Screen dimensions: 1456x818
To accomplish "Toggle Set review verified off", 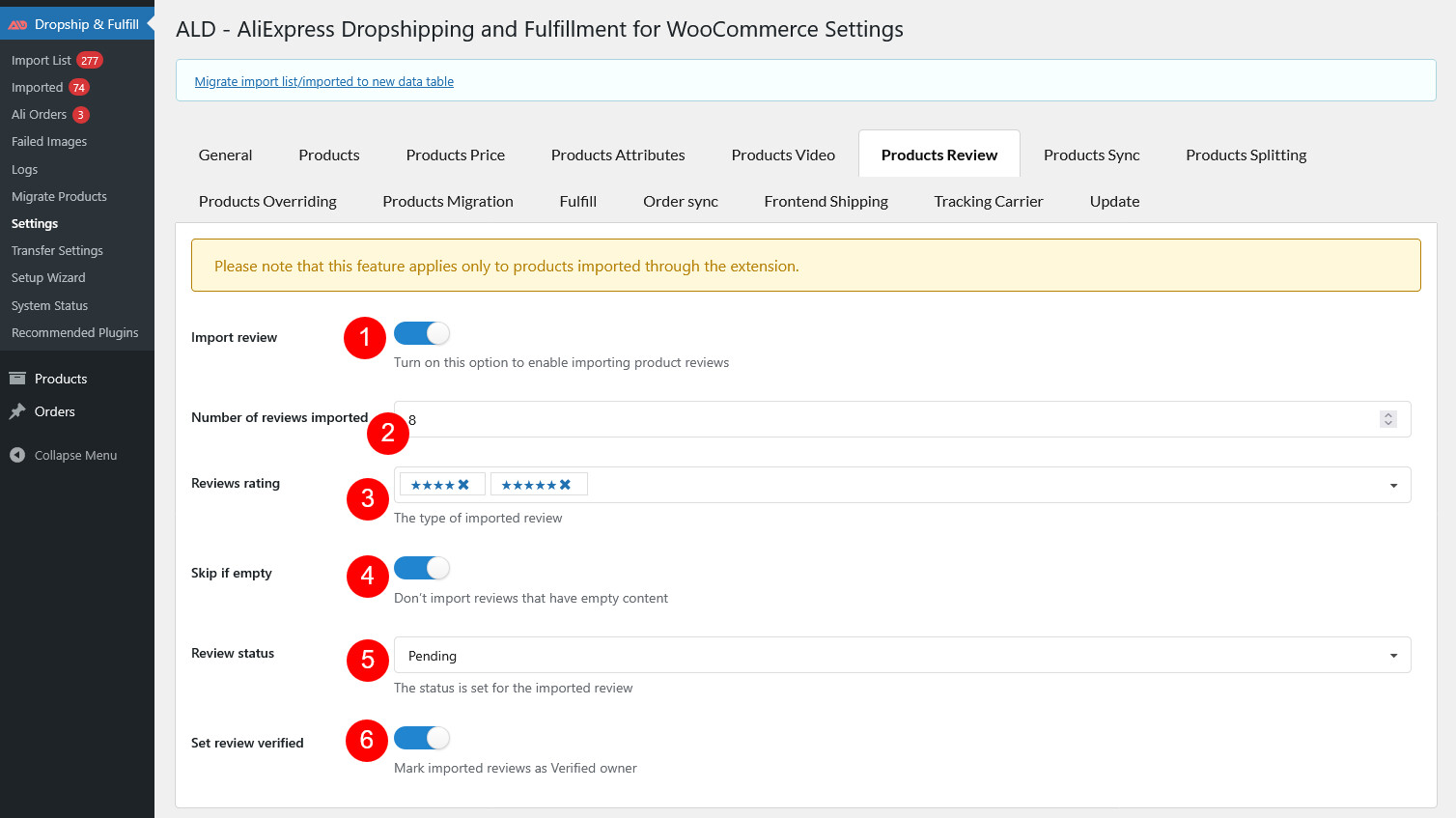I will pos(422,738).
